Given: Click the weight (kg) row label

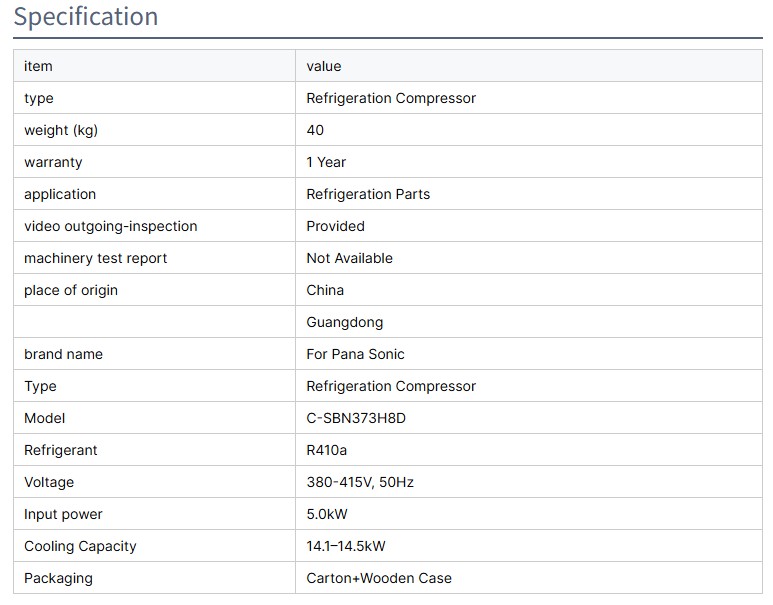Looking at the screenshot, I should tap(61, 130).
